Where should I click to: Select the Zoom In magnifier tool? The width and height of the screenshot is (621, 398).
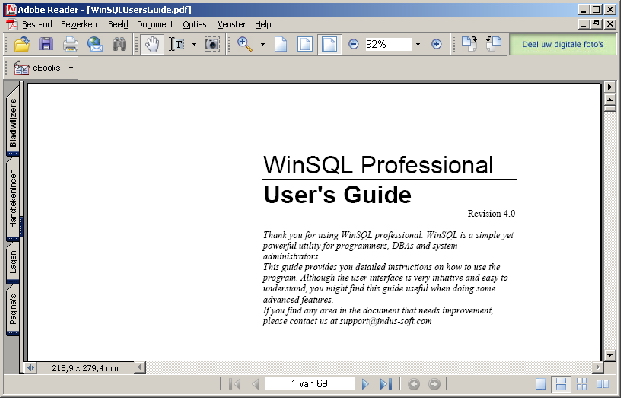click(x=245, y=44)
